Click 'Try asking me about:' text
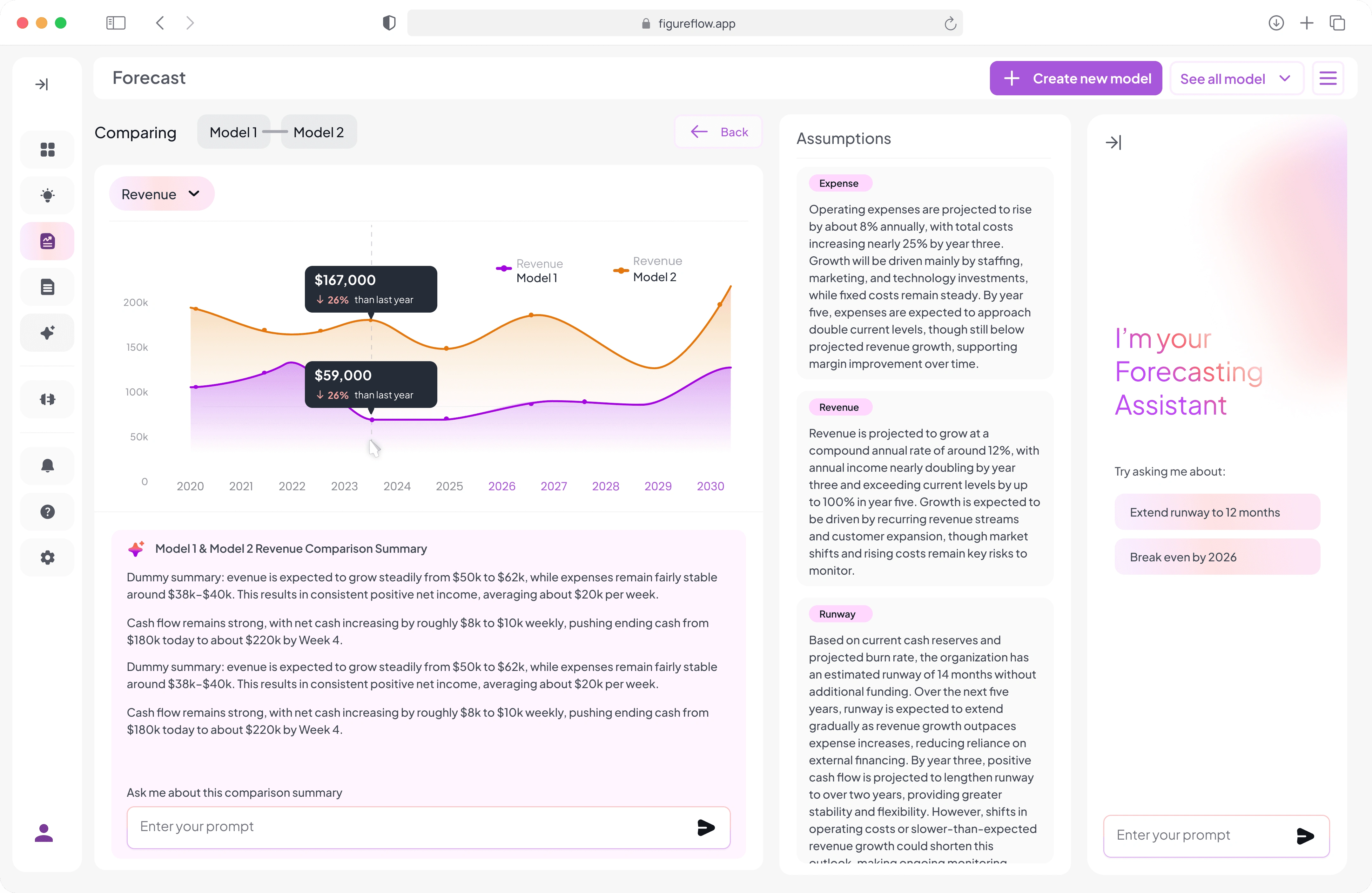The image size is (1372, 893). coord(1170,471)
